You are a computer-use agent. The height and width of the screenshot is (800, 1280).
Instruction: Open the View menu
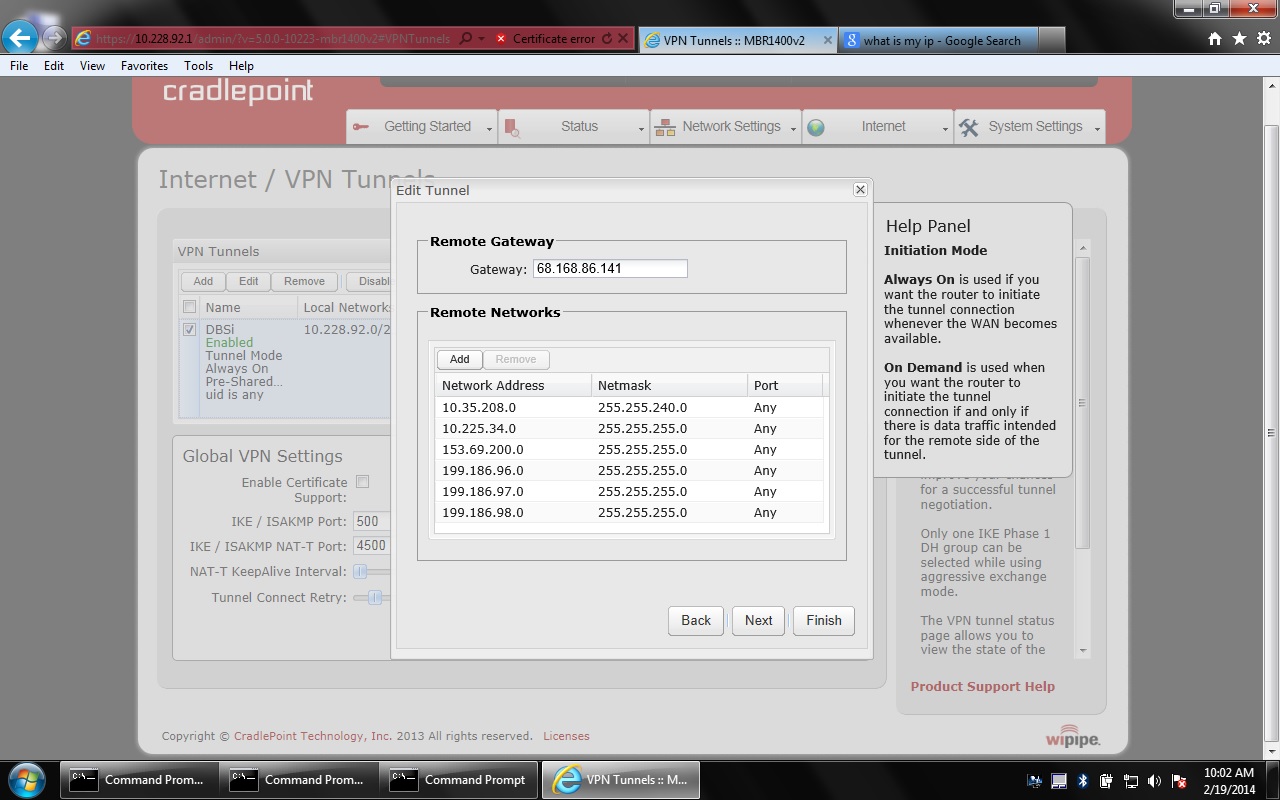[x=92, y=65]
